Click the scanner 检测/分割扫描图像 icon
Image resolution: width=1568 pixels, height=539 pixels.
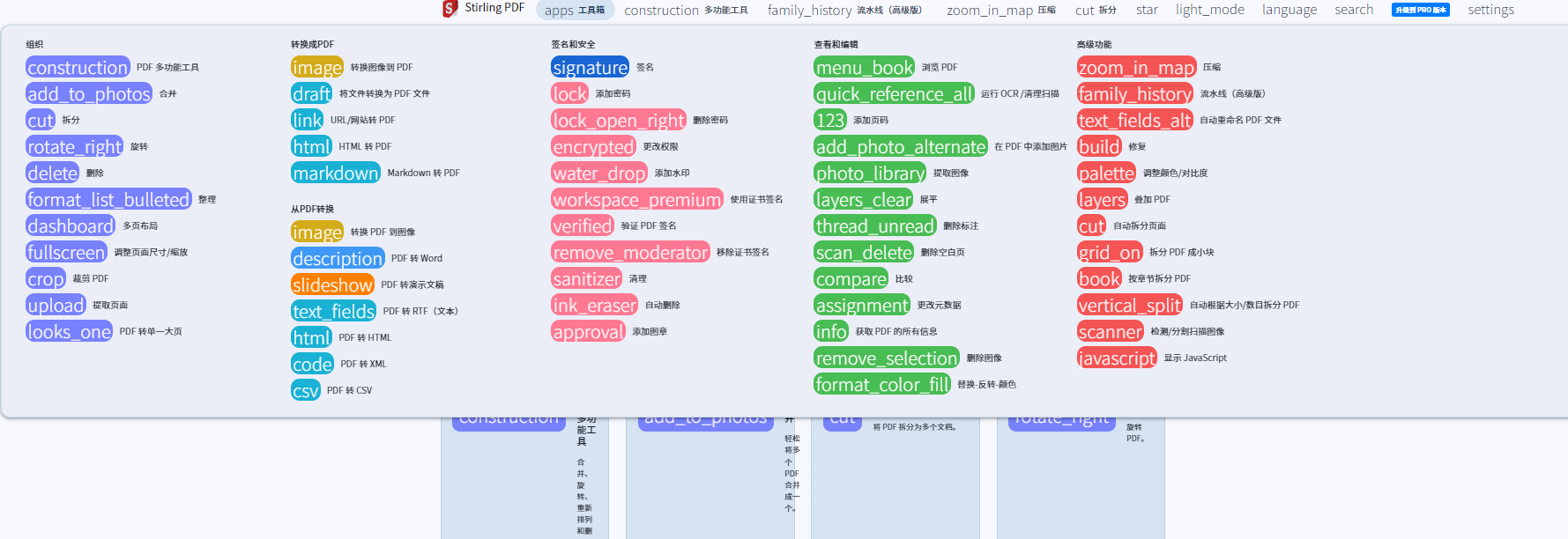coord(1110,332)
